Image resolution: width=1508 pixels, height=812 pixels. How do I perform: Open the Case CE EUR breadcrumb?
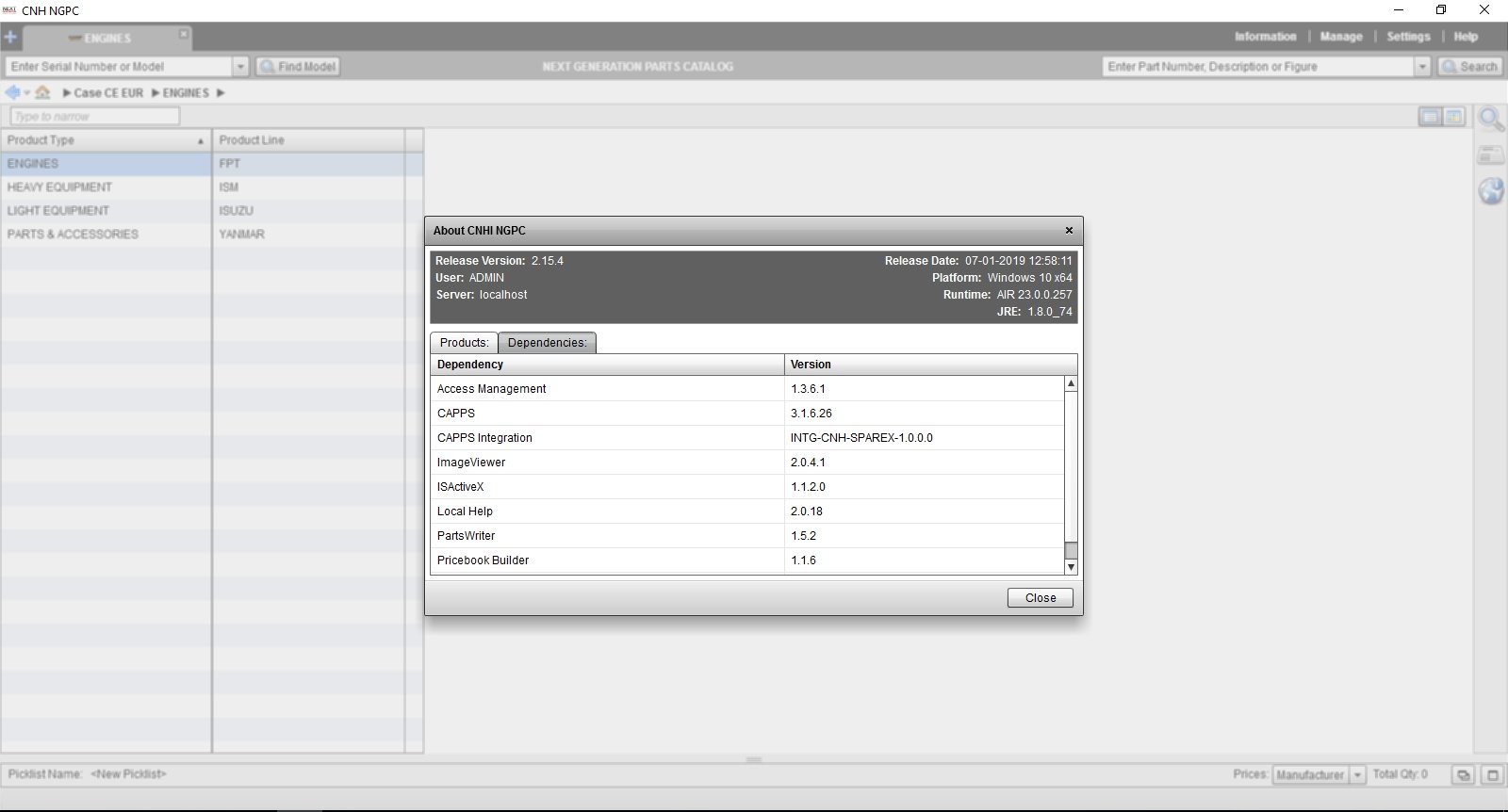coord(108,93)
